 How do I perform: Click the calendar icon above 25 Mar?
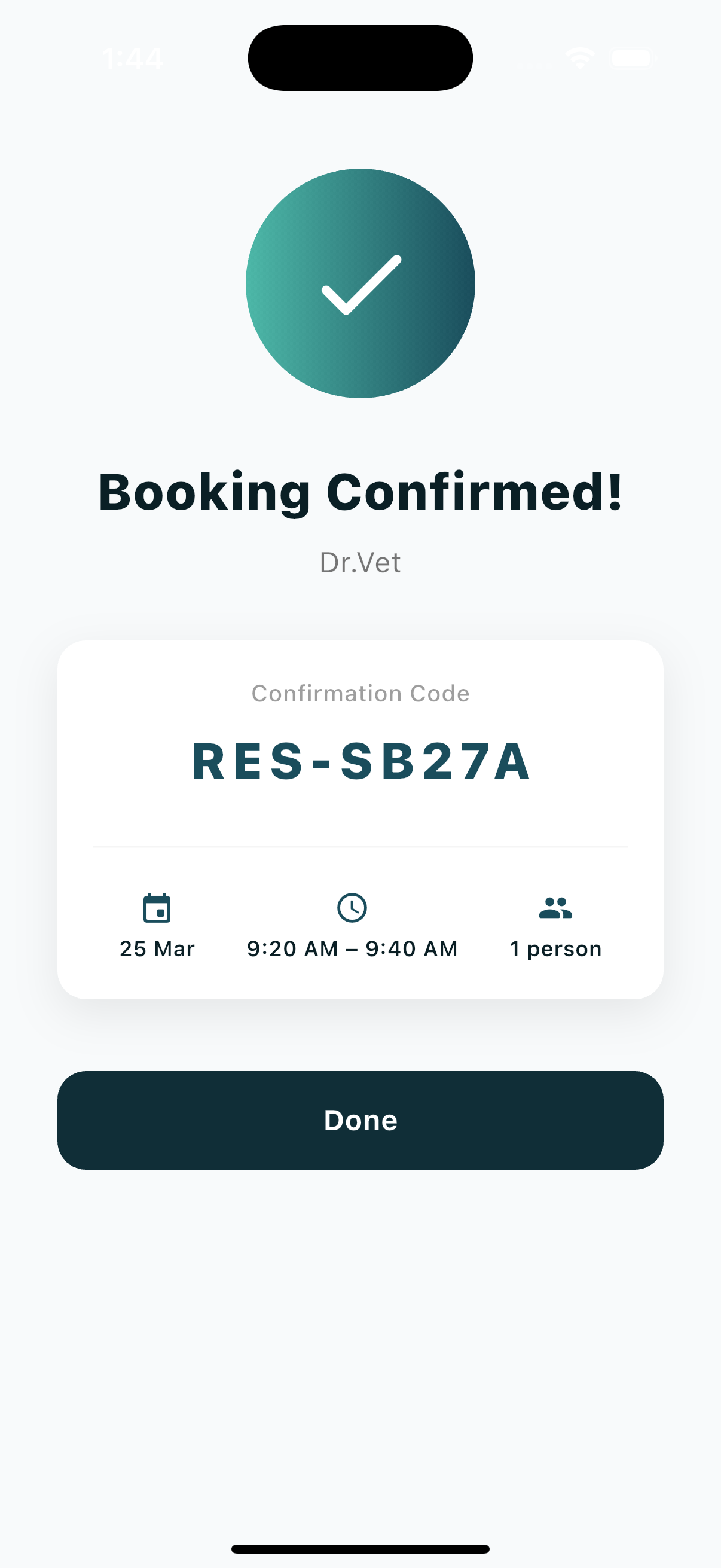(x=157, y=908)
